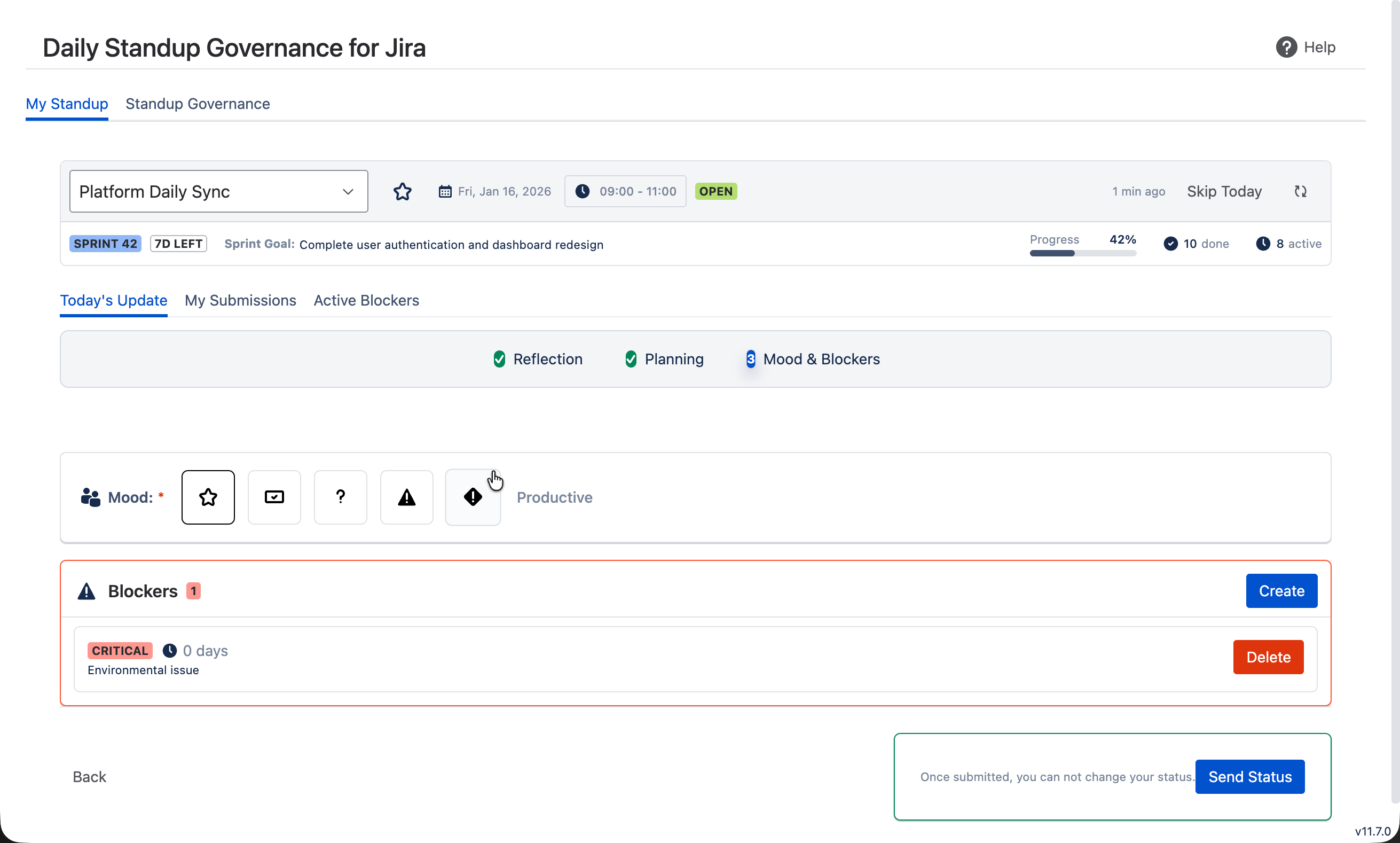Viewport: 1400px width, 843px height.
Task: Select the question mark mood icon
Action: (341, 496)
